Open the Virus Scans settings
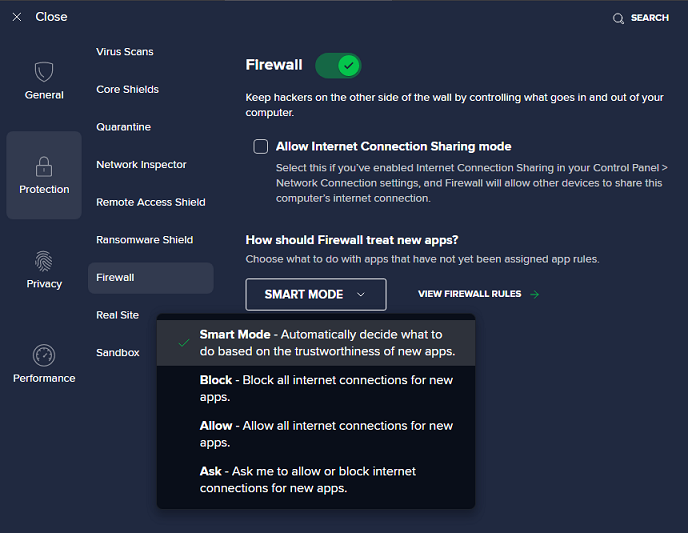The height and width of the screenshot is (533, 688). [125, 52]
